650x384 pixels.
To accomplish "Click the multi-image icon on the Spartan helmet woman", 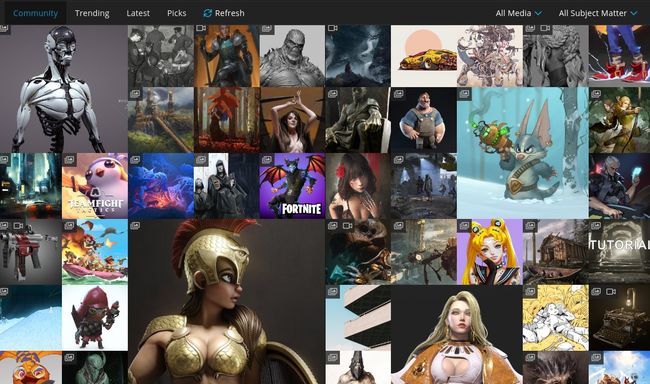I will (x=135, y=226).
